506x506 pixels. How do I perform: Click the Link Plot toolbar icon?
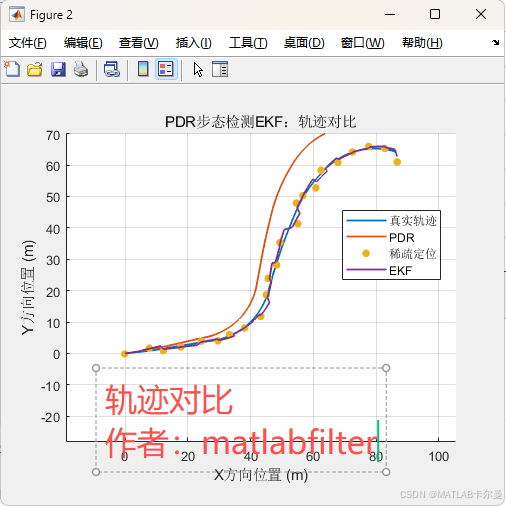(112, 69)
